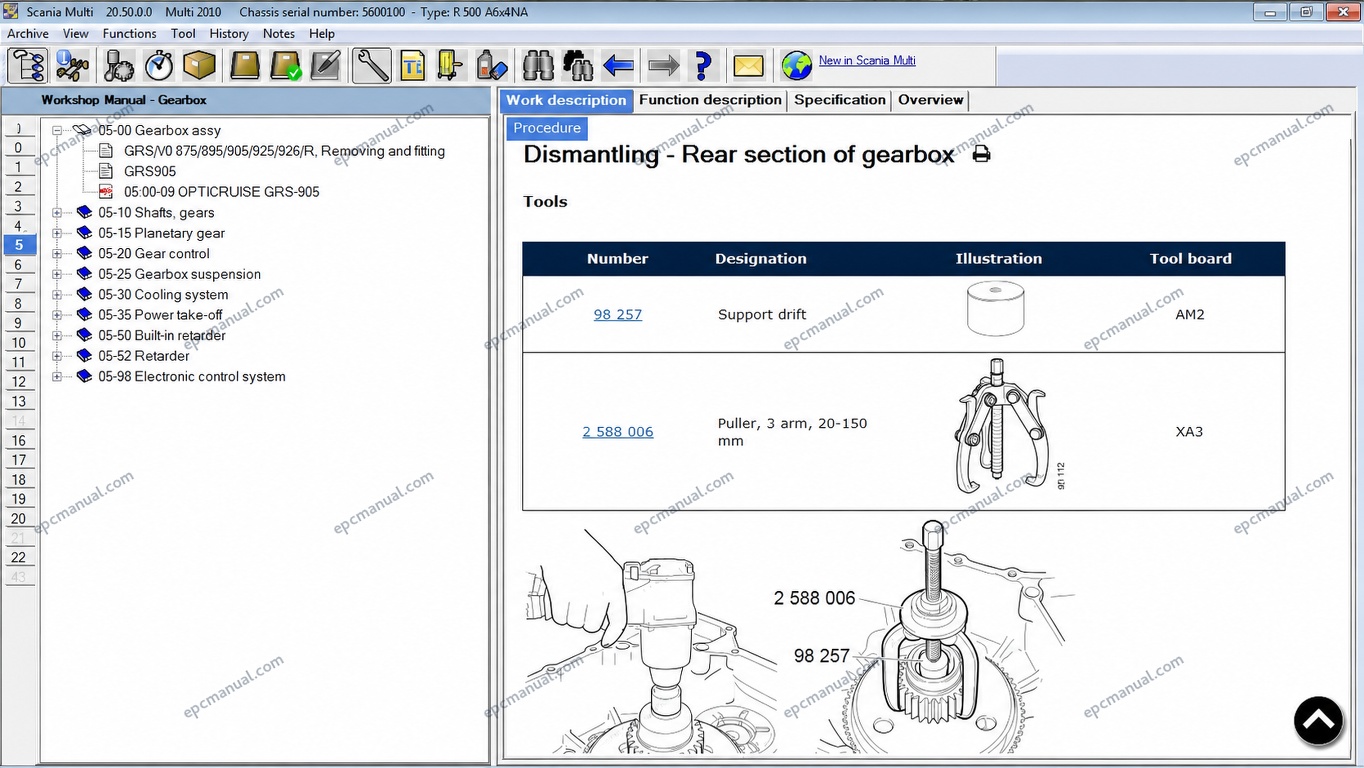Click the blue Procedure button
Viewport: 1364px width, 768px height.
pos(547,128)
